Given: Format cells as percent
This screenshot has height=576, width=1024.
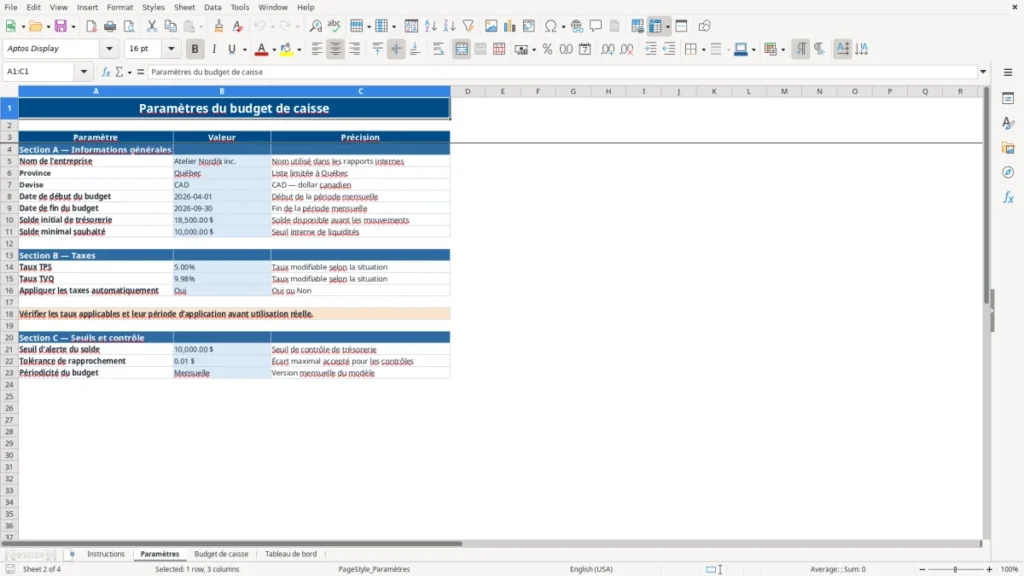Looking at the screenshot, I should tap(547, 49).
